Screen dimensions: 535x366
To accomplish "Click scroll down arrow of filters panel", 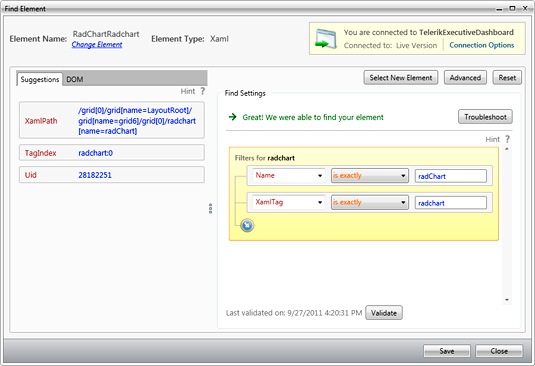I will [507, 300].
